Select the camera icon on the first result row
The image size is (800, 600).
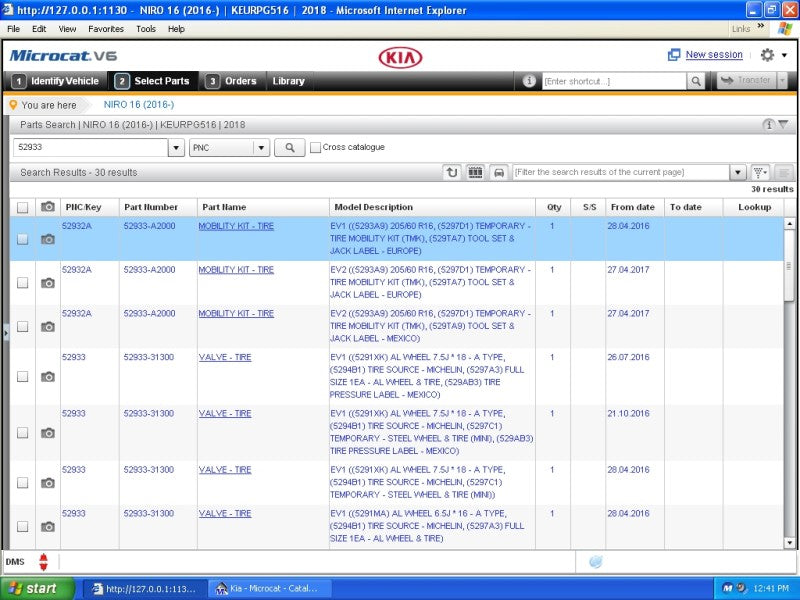[x=47, y=239]
